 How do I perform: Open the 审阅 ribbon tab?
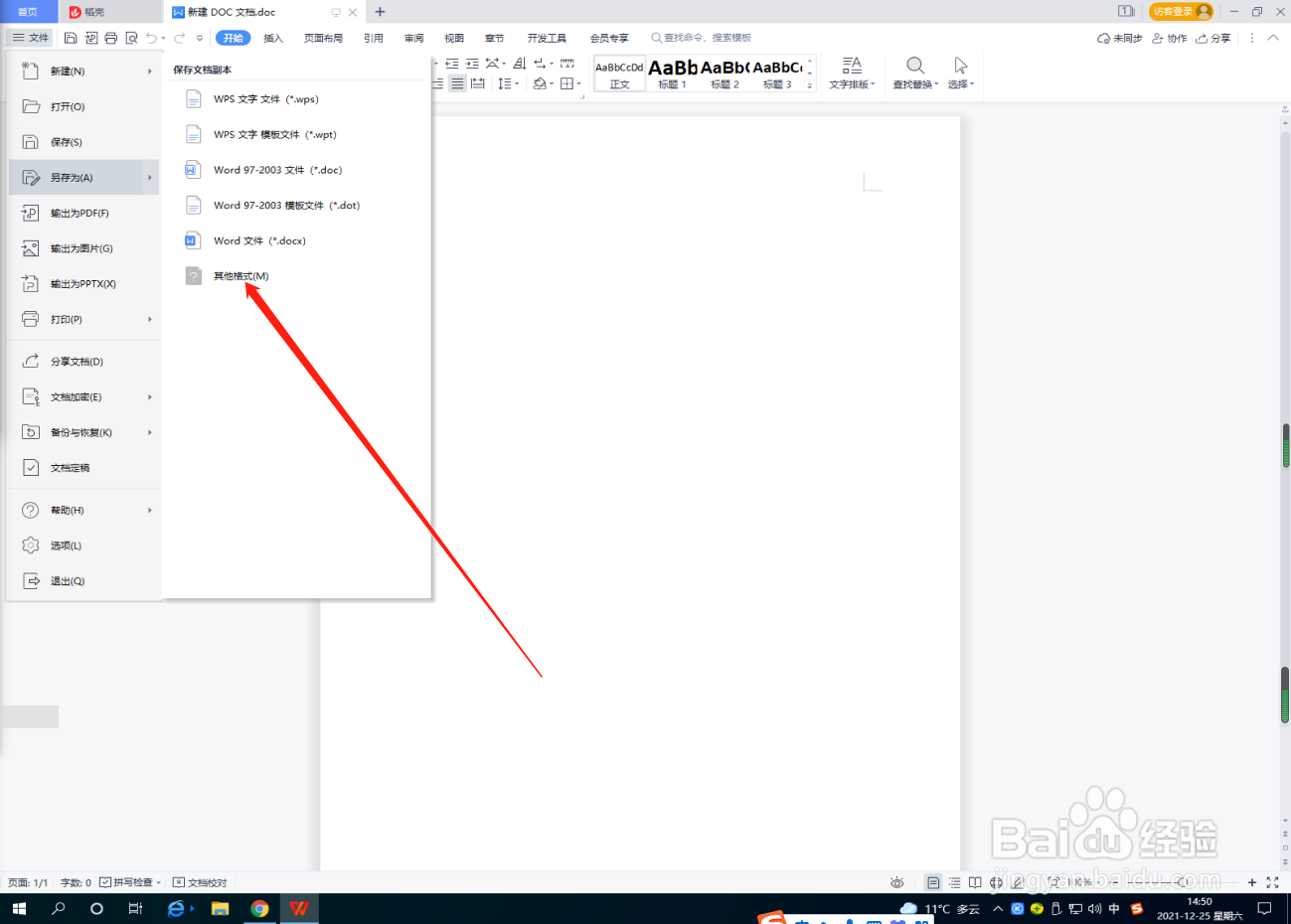[x=414, y=38]
